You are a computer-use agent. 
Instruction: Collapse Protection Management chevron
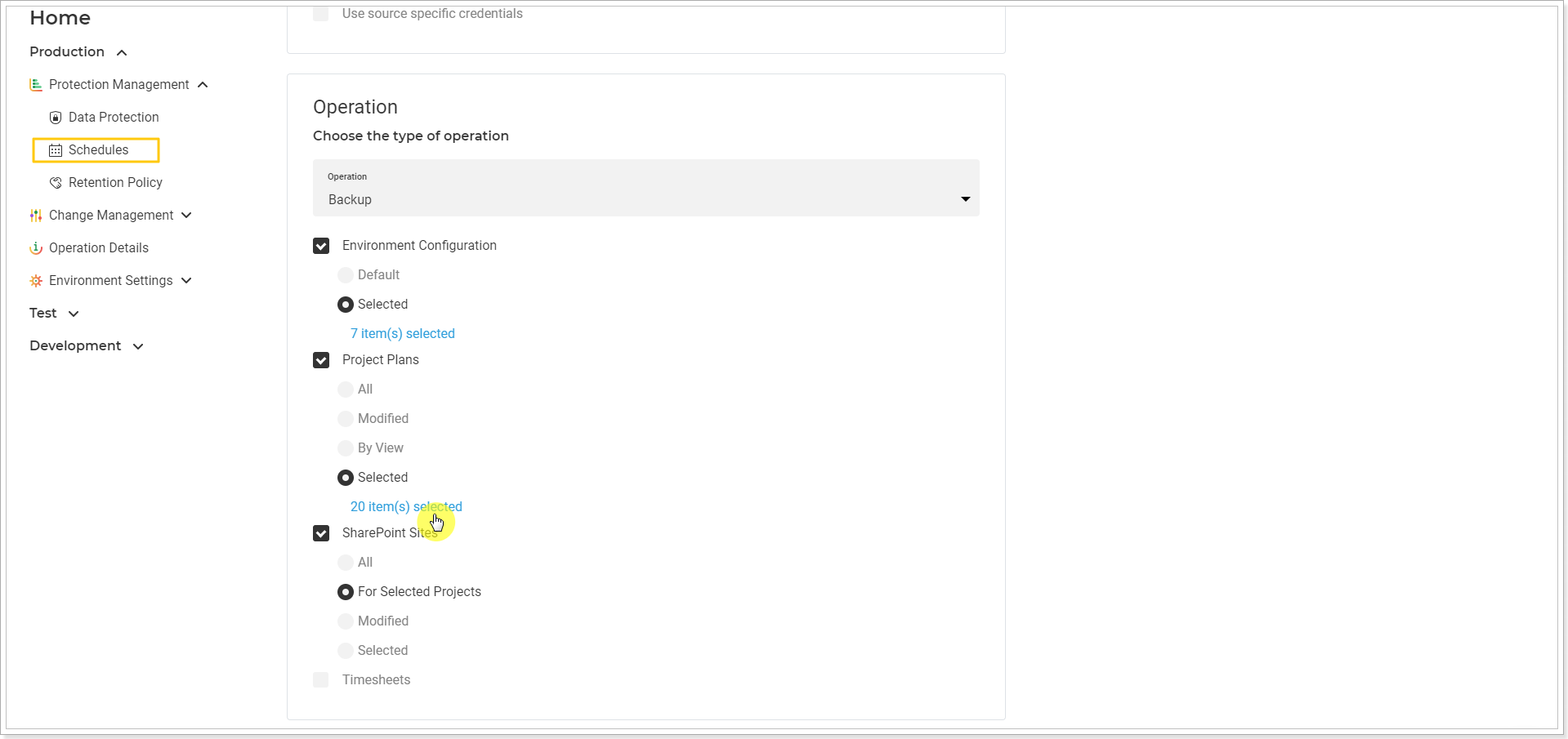[x=203, y=85]
